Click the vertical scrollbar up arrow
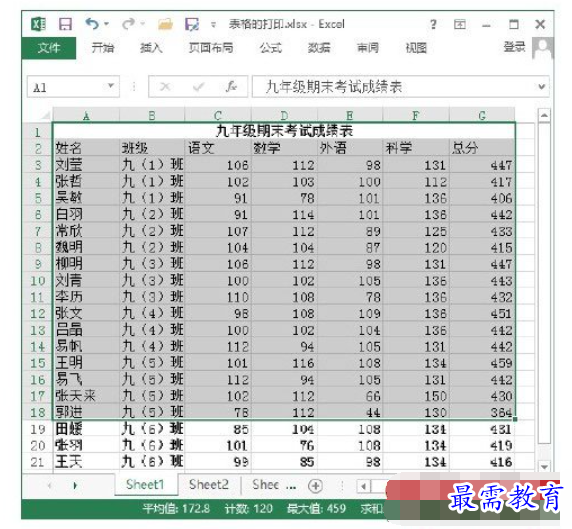The height and width of the screenshot is (529, 572). [544, 116]
